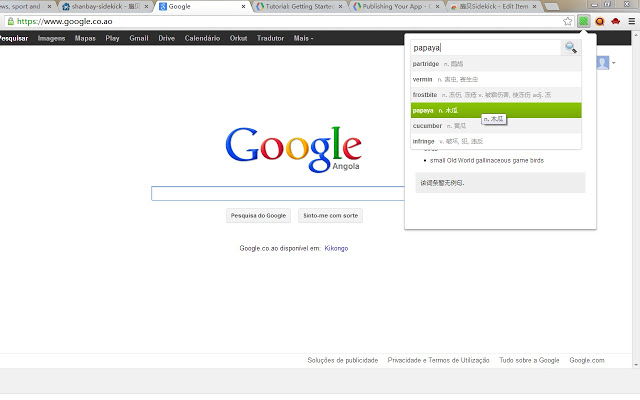Open Soluções de publicidade link
This screenshot has width=640, height=400.
[x=342, y=360]
